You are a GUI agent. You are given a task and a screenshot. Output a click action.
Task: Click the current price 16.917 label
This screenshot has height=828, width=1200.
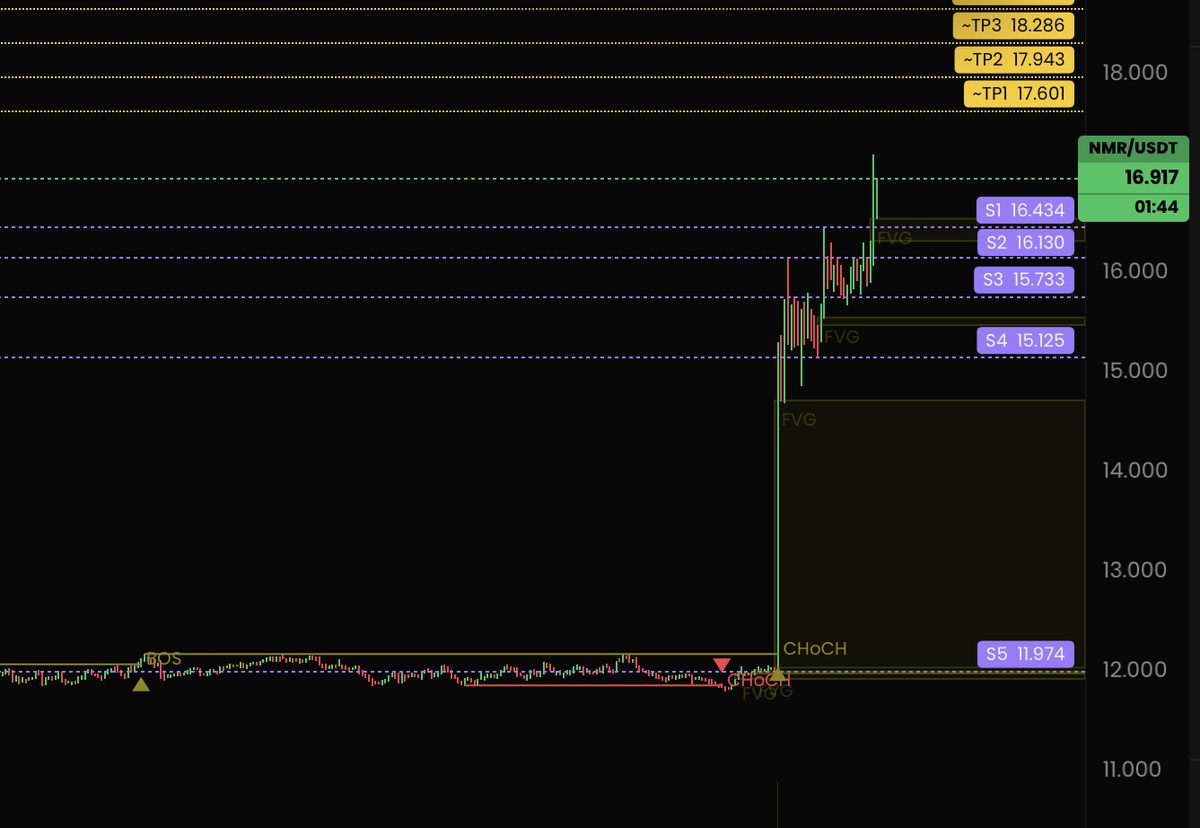[1133, 179]
